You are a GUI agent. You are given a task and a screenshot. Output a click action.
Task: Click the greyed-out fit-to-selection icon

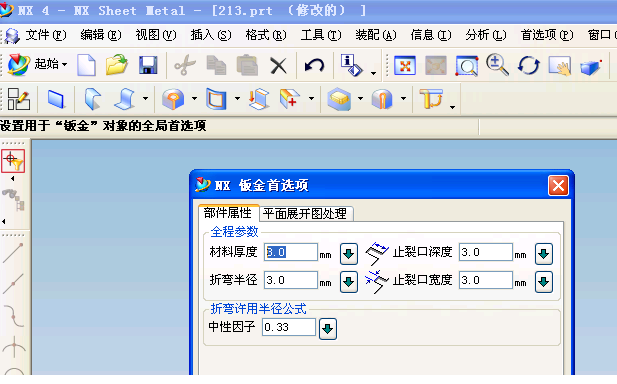436,65
